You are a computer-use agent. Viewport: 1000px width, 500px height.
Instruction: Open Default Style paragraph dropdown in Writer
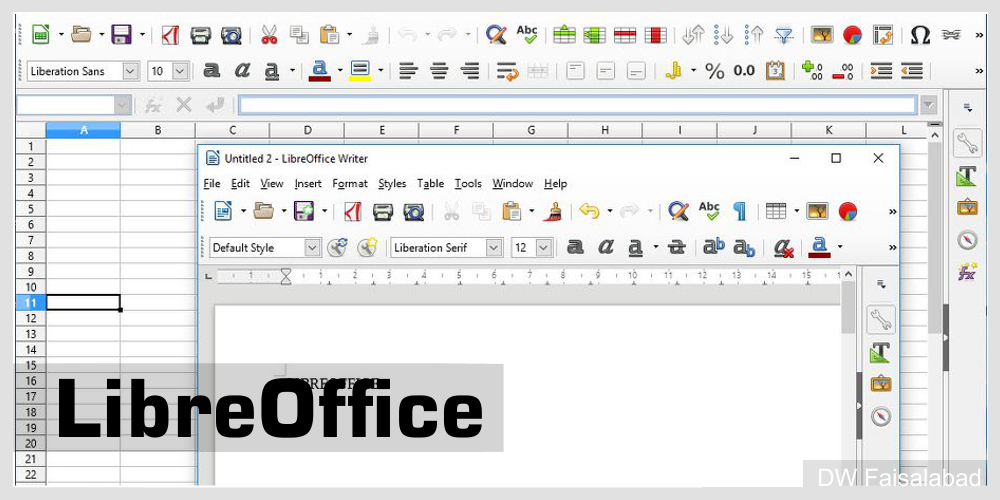click(312, 247)
